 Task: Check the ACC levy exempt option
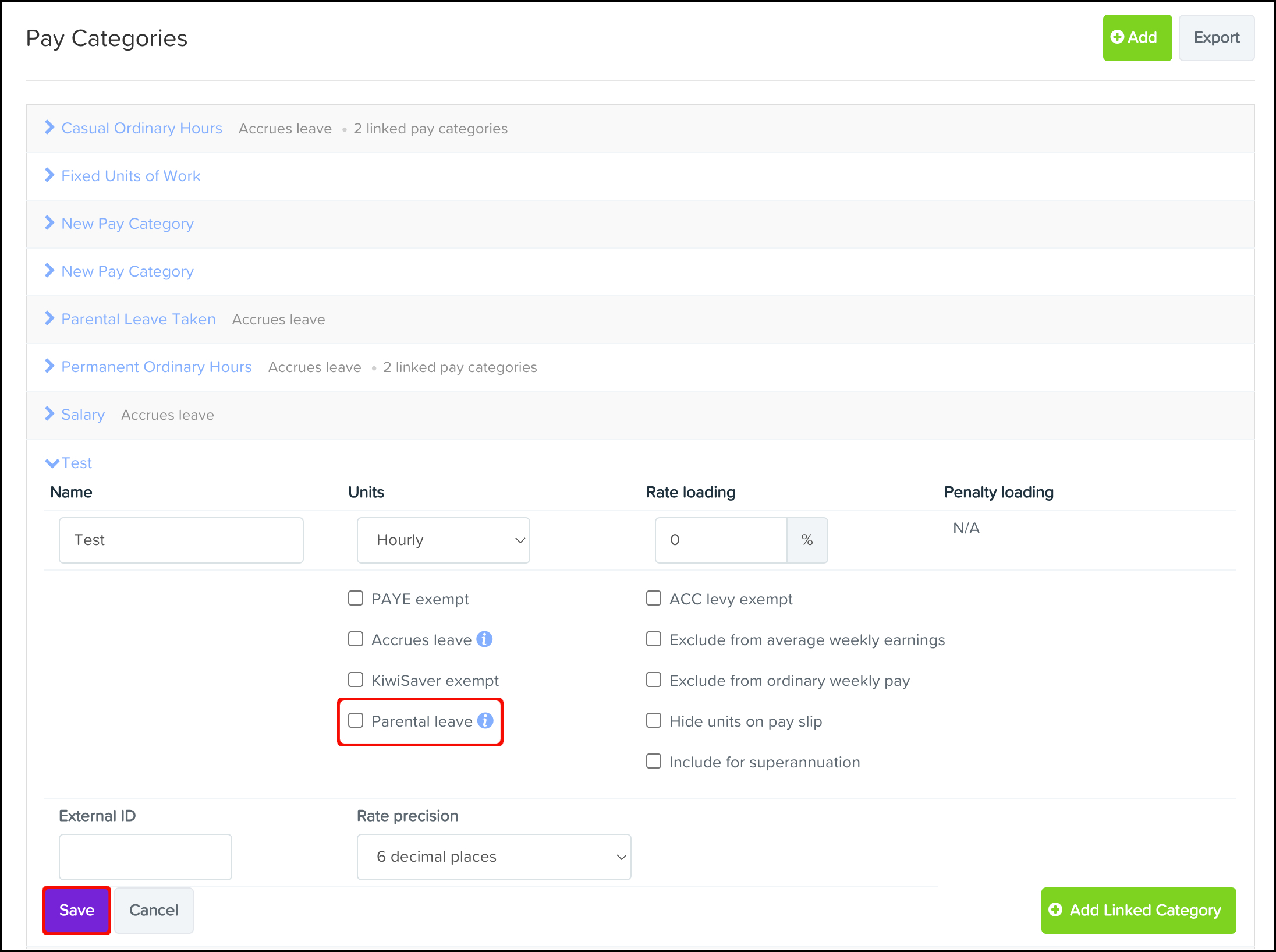[654, 599]
